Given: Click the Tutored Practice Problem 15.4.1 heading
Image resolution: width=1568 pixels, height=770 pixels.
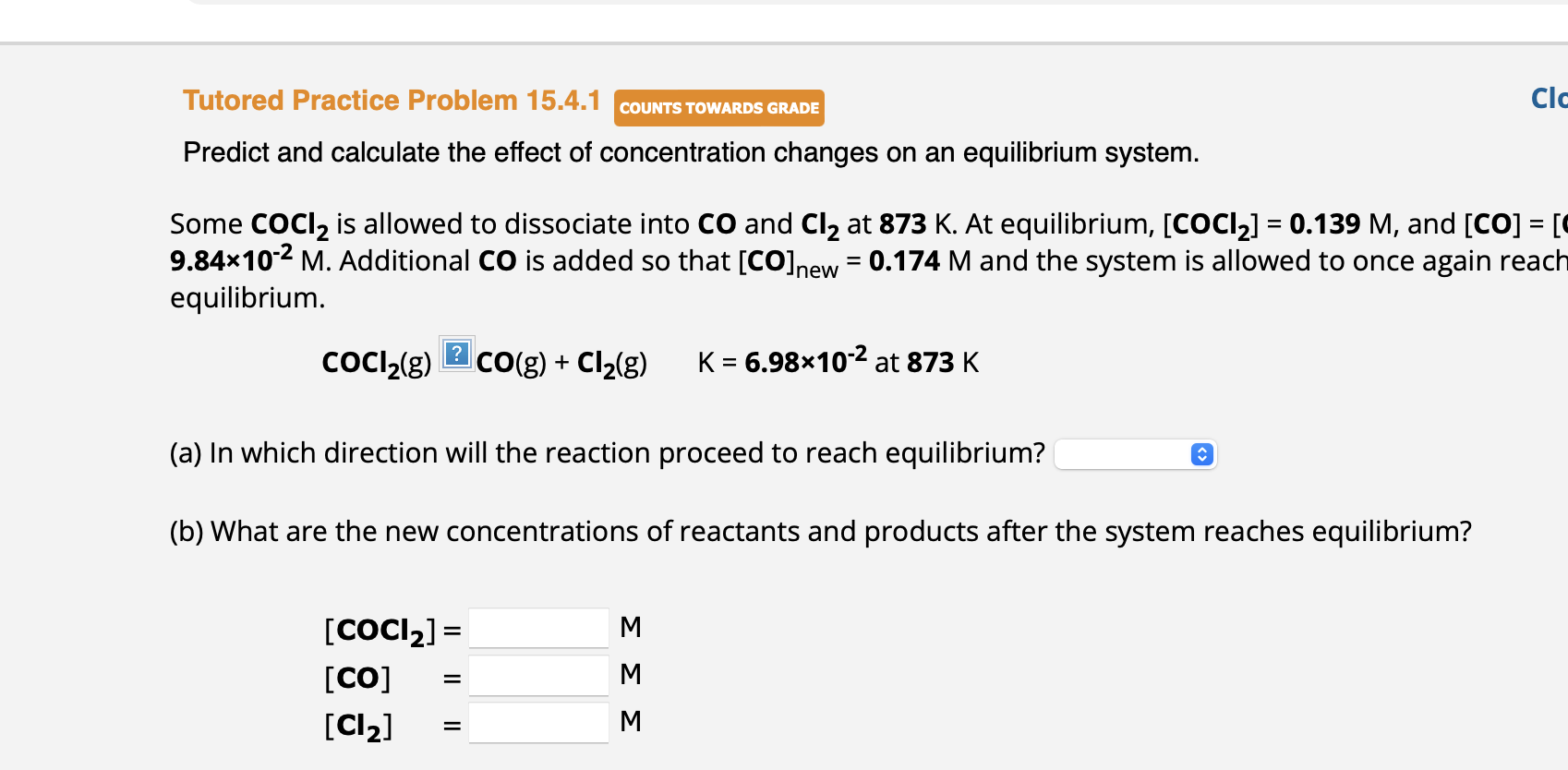Looking at the screenshot, I should tap(392, 101).
